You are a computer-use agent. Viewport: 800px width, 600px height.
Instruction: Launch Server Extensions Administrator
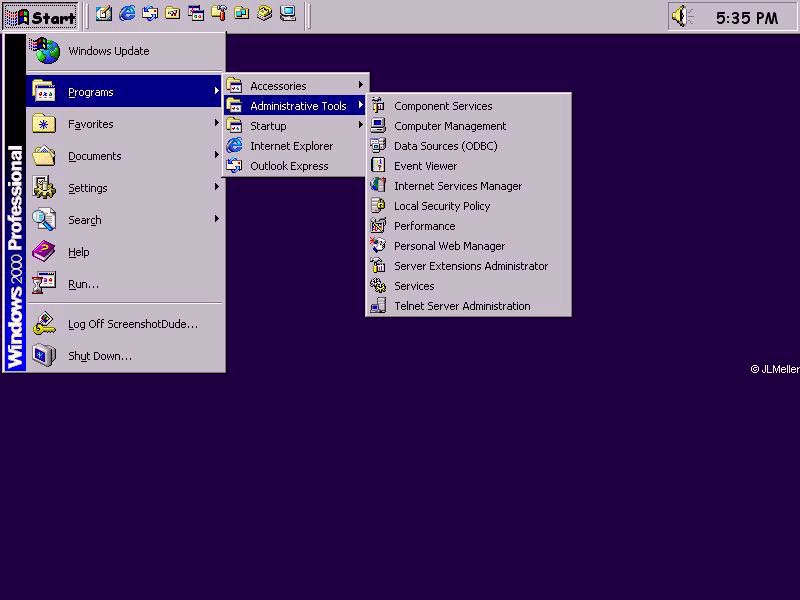coord(468,266)
